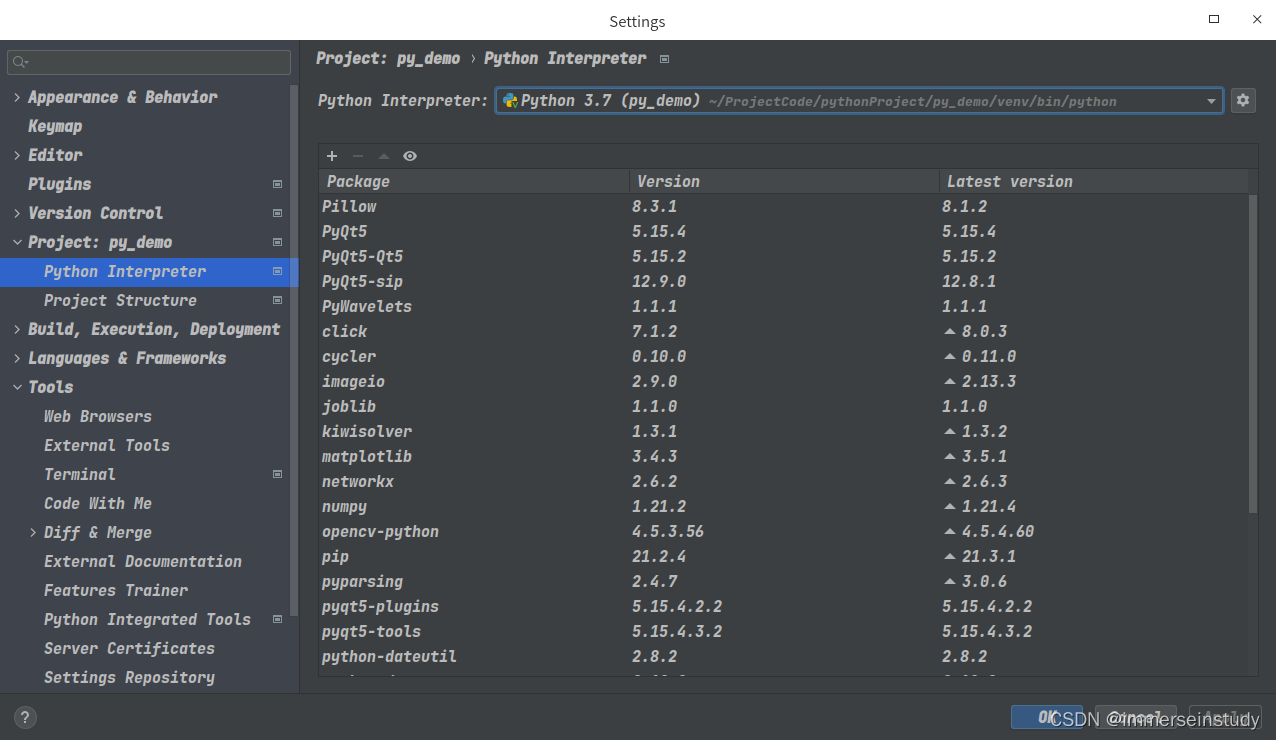Collapse the Tools section
The width and height of the screenshot is (1276, 740).
click(x=17, y=387)
